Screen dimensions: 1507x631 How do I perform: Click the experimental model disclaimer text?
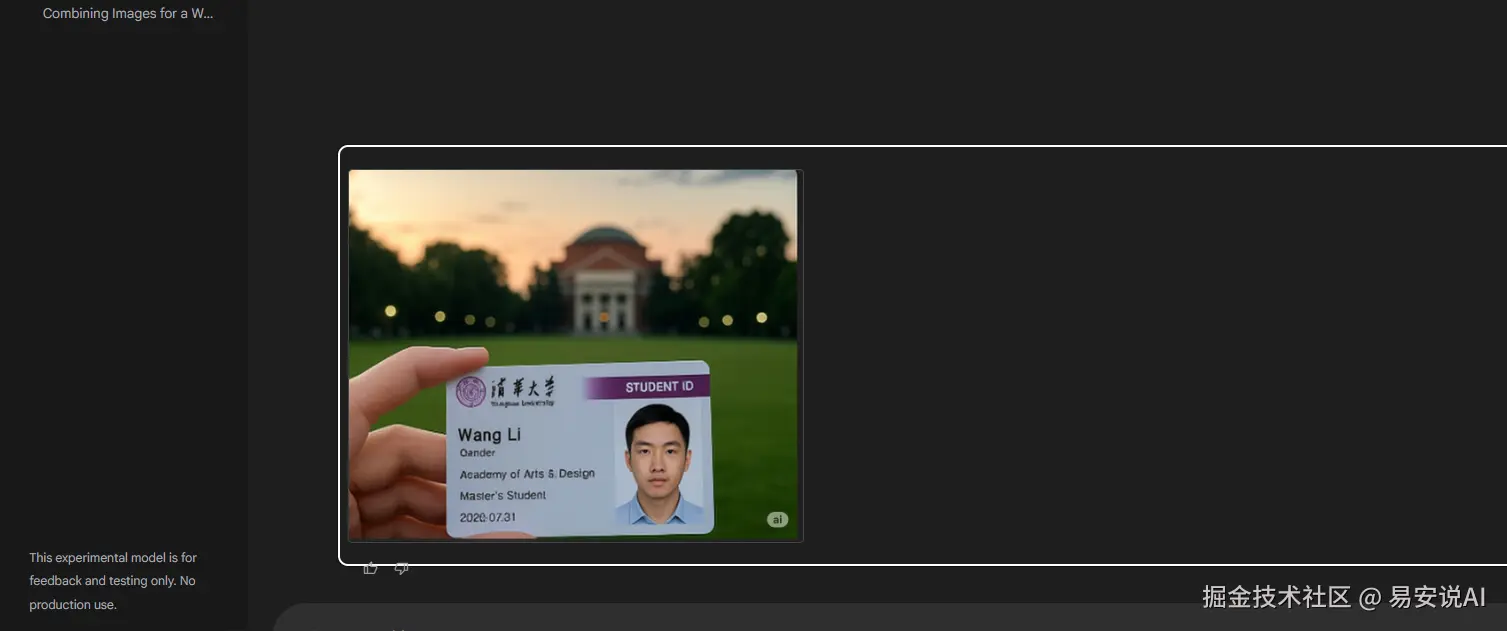coord(113,581)
